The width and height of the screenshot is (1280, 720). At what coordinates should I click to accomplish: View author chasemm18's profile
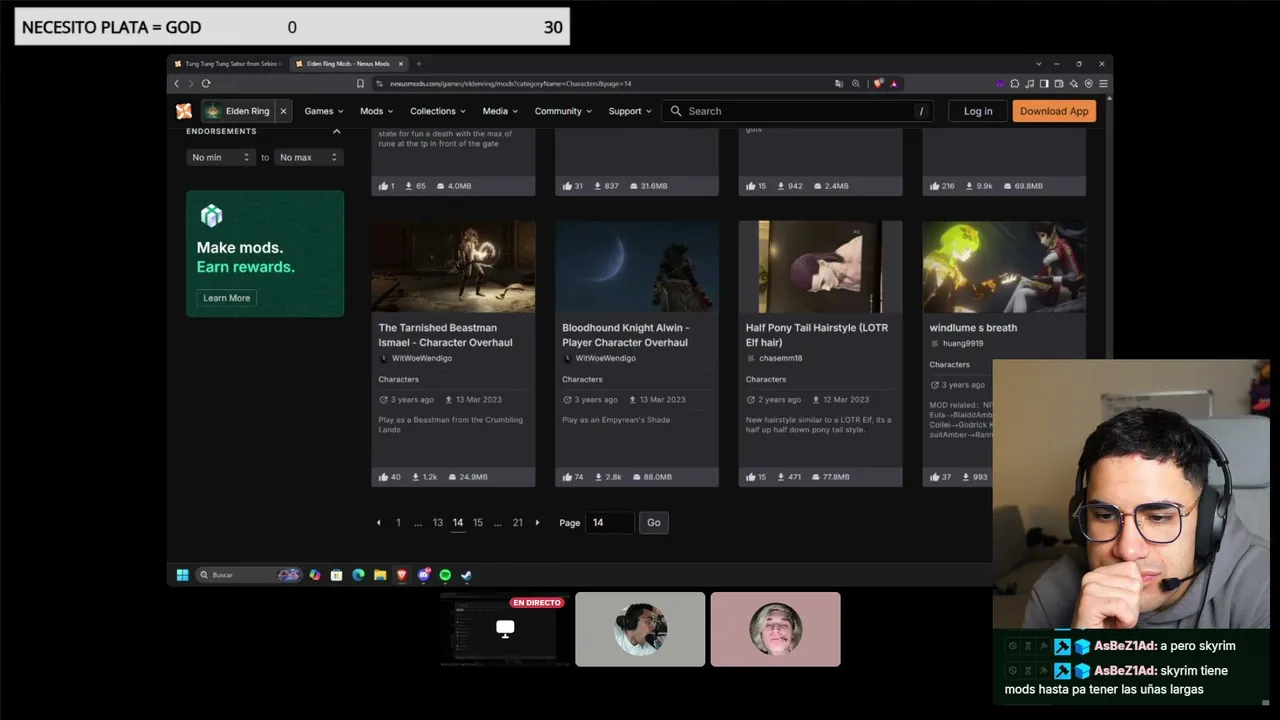click(780, 358)
